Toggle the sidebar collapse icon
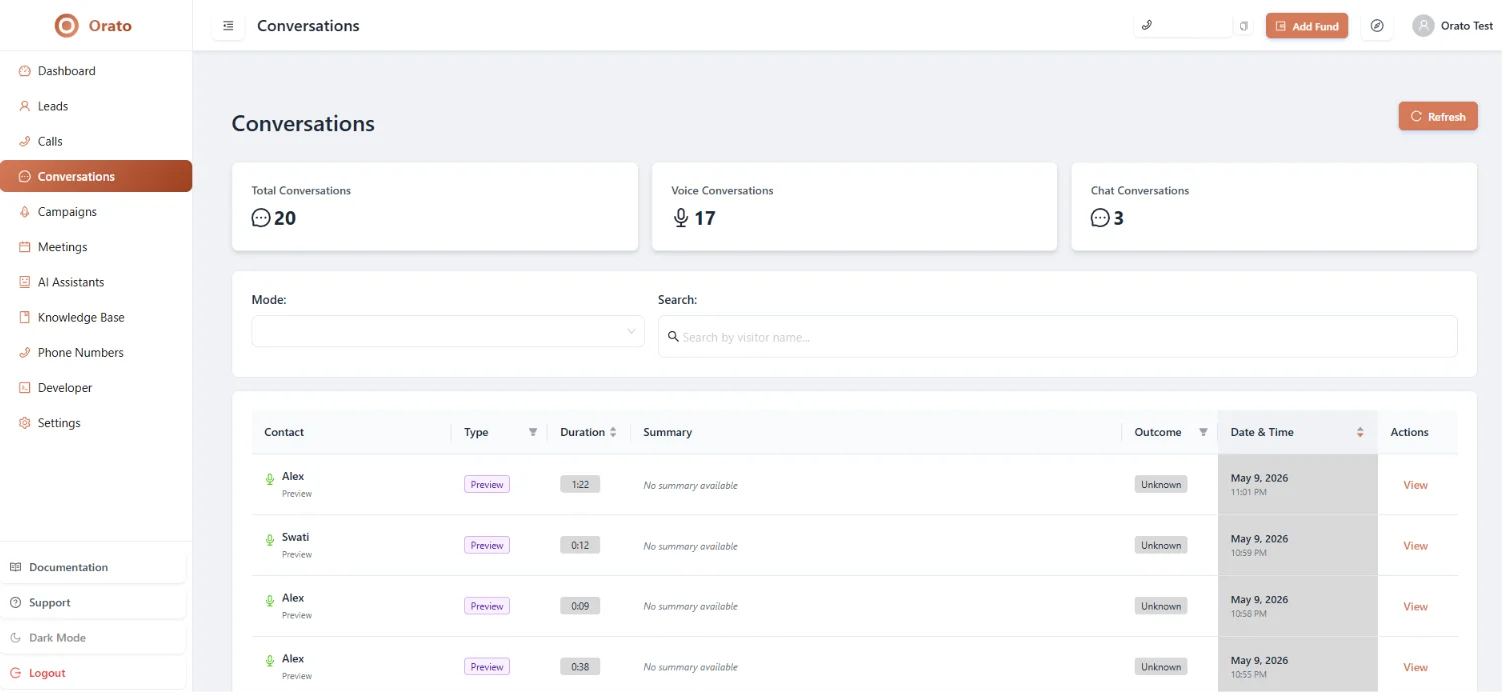Viewport: 1502px width, 692px height. tap(228, 26)
